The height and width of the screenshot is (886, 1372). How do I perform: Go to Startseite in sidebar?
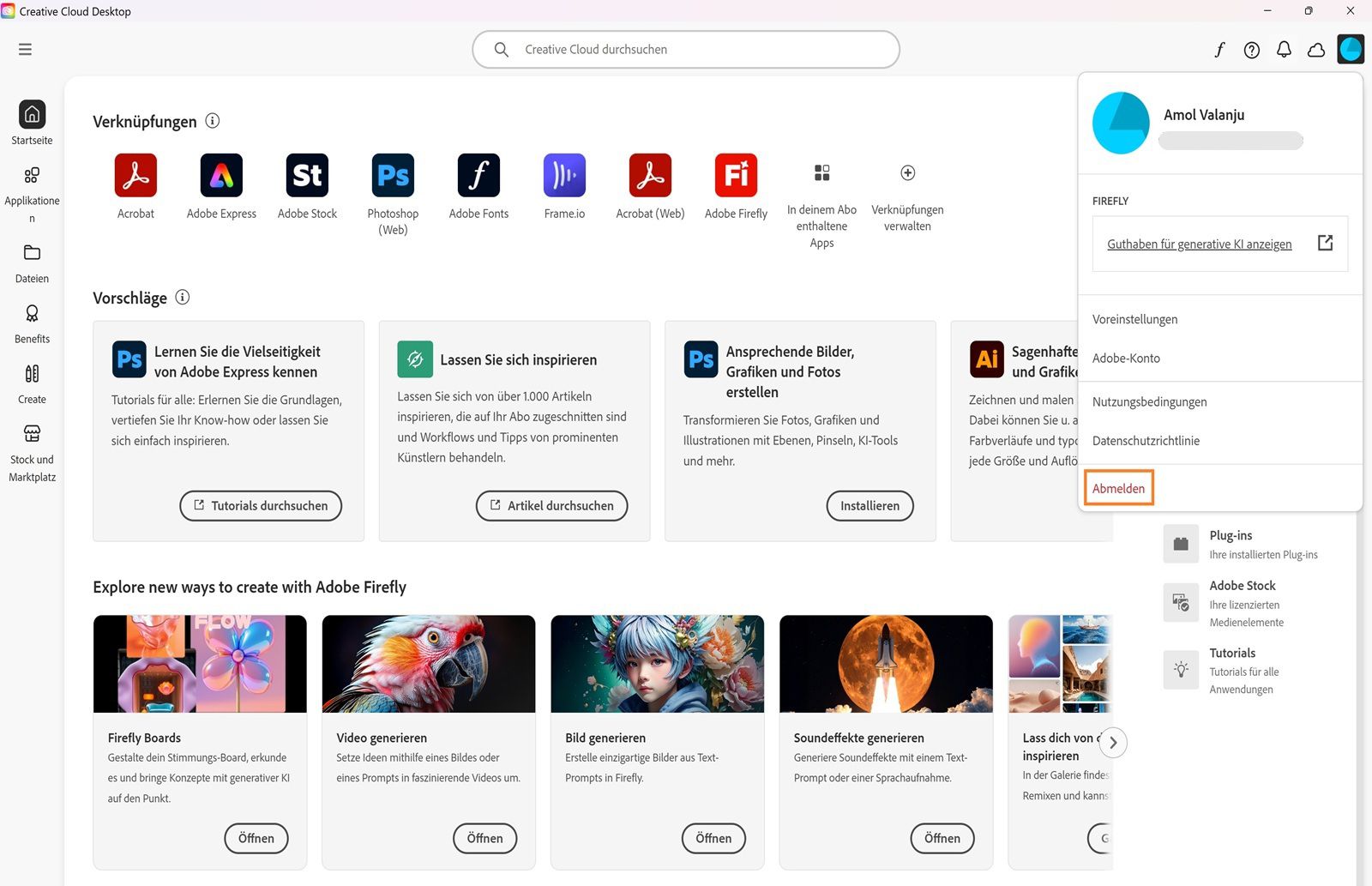pyautogui.click(x=32, y=123)
